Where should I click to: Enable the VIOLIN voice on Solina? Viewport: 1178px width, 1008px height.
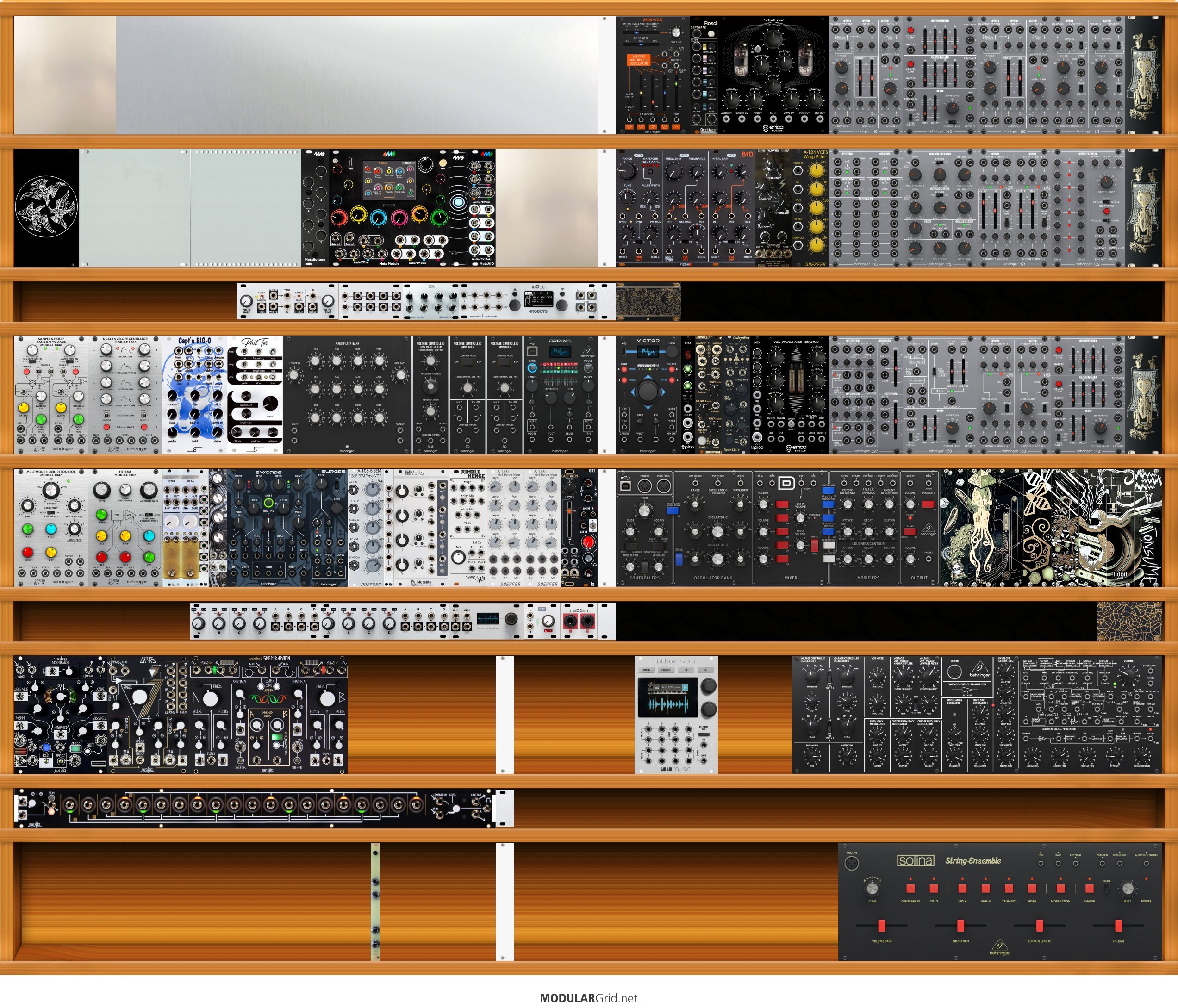tap(985, 888)
